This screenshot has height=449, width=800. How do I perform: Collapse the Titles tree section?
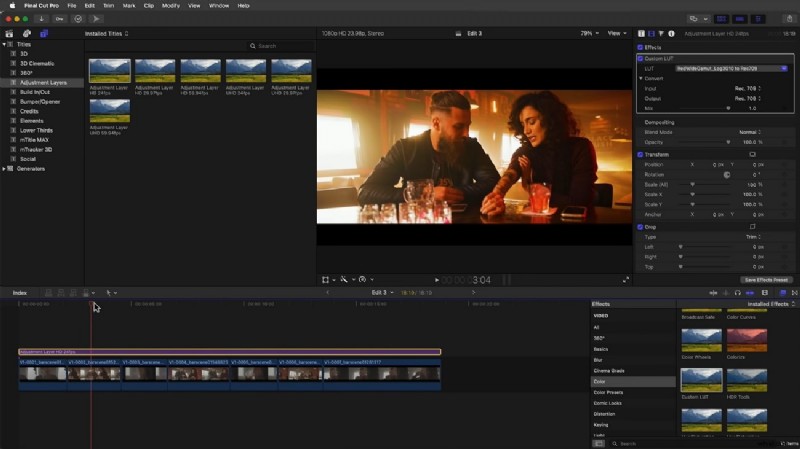coord(4,44)
